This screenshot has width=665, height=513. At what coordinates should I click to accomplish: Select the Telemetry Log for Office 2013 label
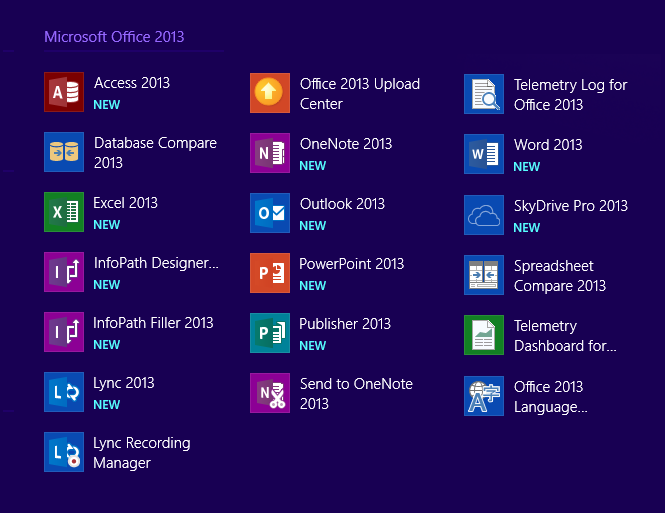pyautogui.click(x=570, y=95)
